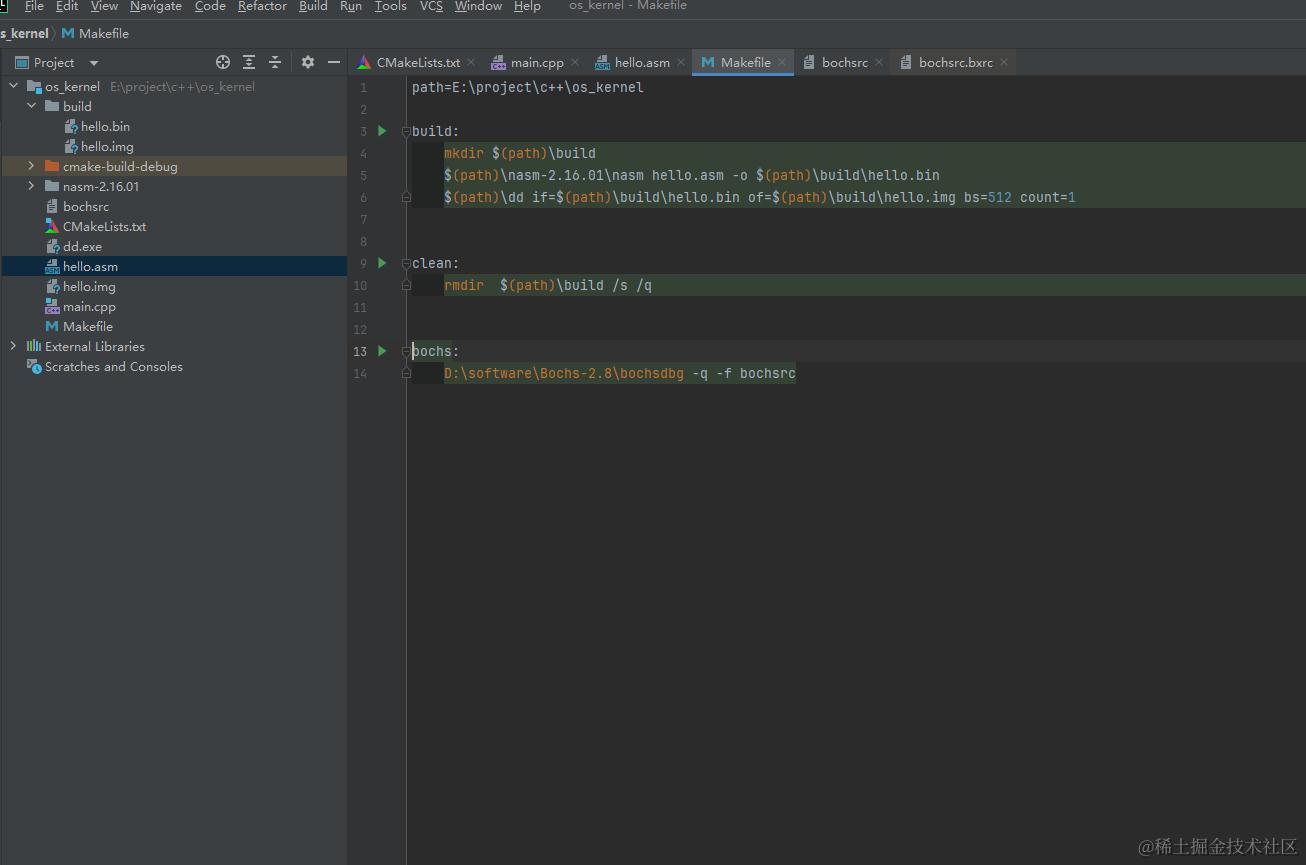Click the Select Opened File crosshair icon

[223, 62]
